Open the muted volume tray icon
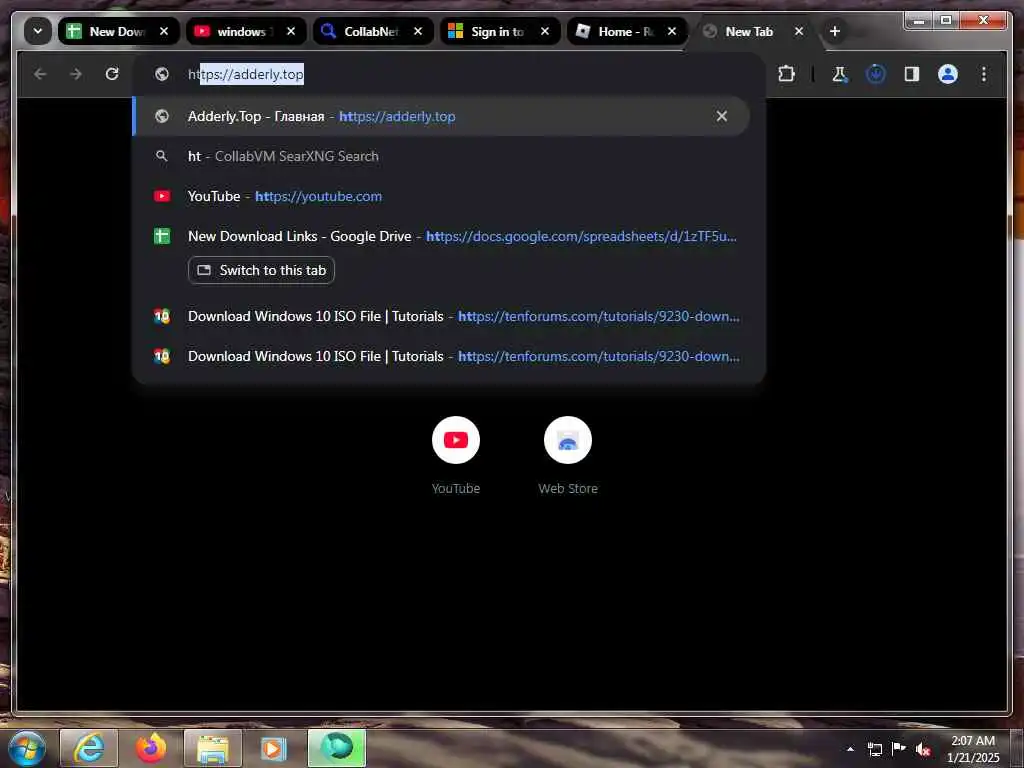 (923, 749)
